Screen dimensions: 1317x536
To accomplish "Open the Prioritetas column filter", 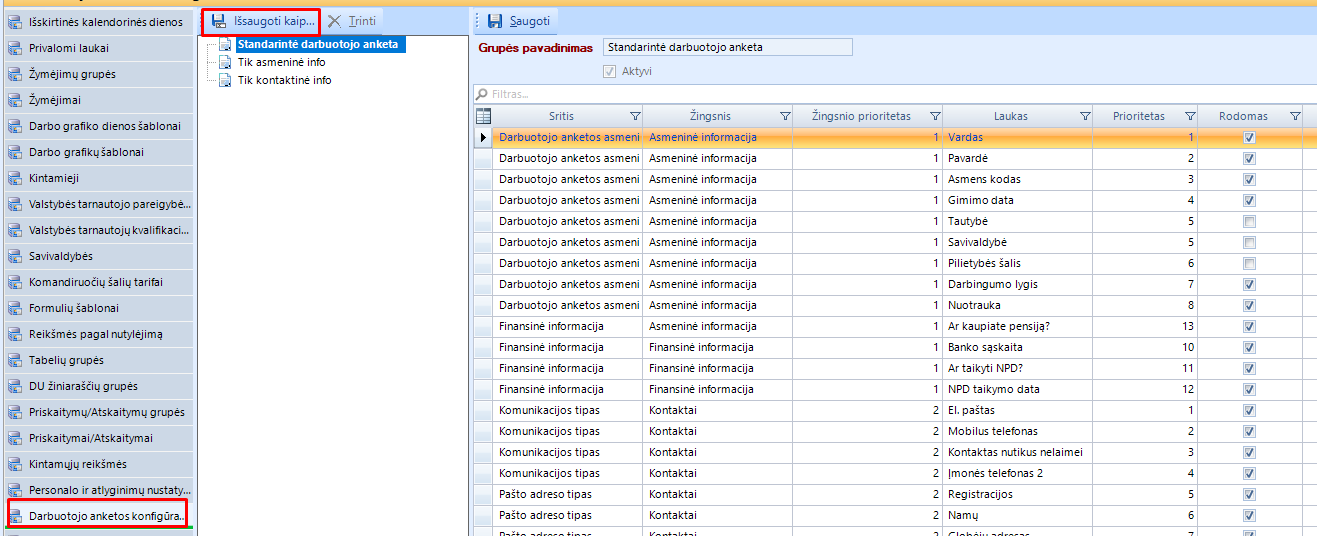I will [x=1190, y=116].
